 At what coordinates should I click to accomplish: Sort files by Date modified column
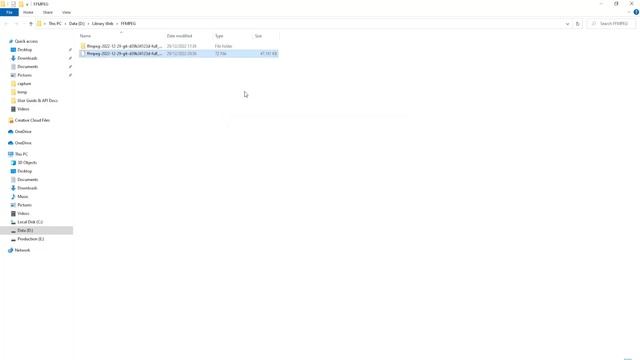179,36
